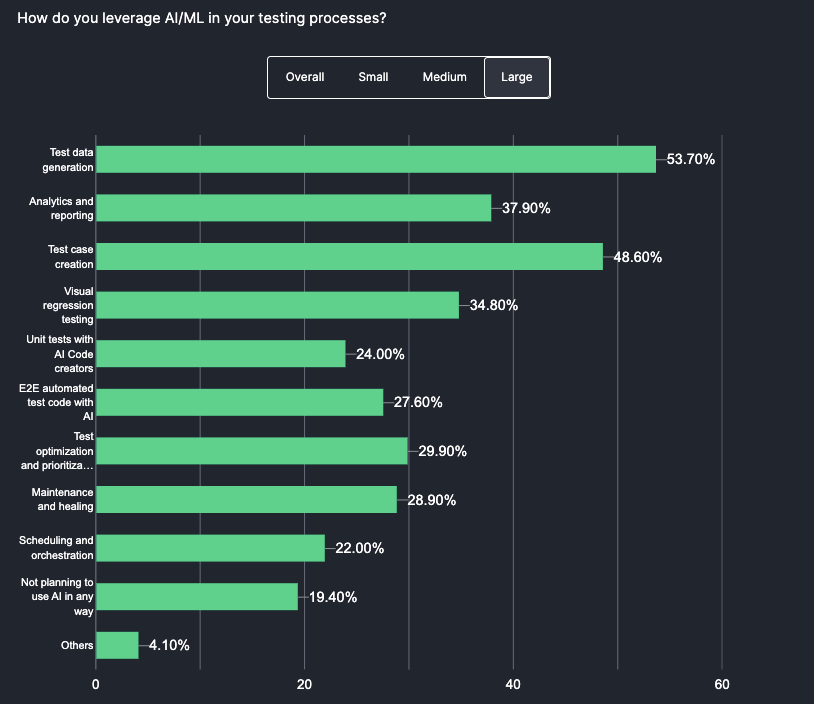Select the Large segment tab
Screen dimensions: 814x704
point(516,77)
